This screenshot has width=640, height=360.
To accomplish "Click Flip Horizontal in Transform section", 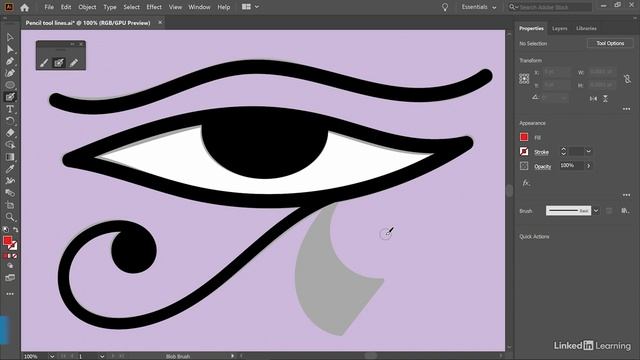I will [593, 98].
